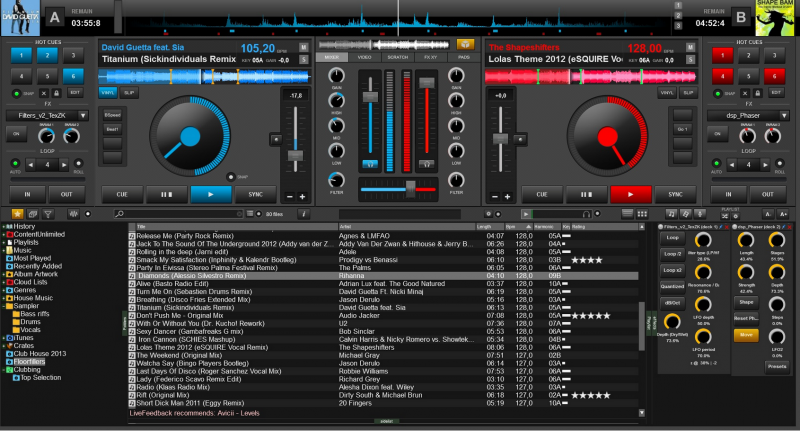Expand the History folder in the browser tree
Viewport: 800px width, 431px height.
pos(4,226)
